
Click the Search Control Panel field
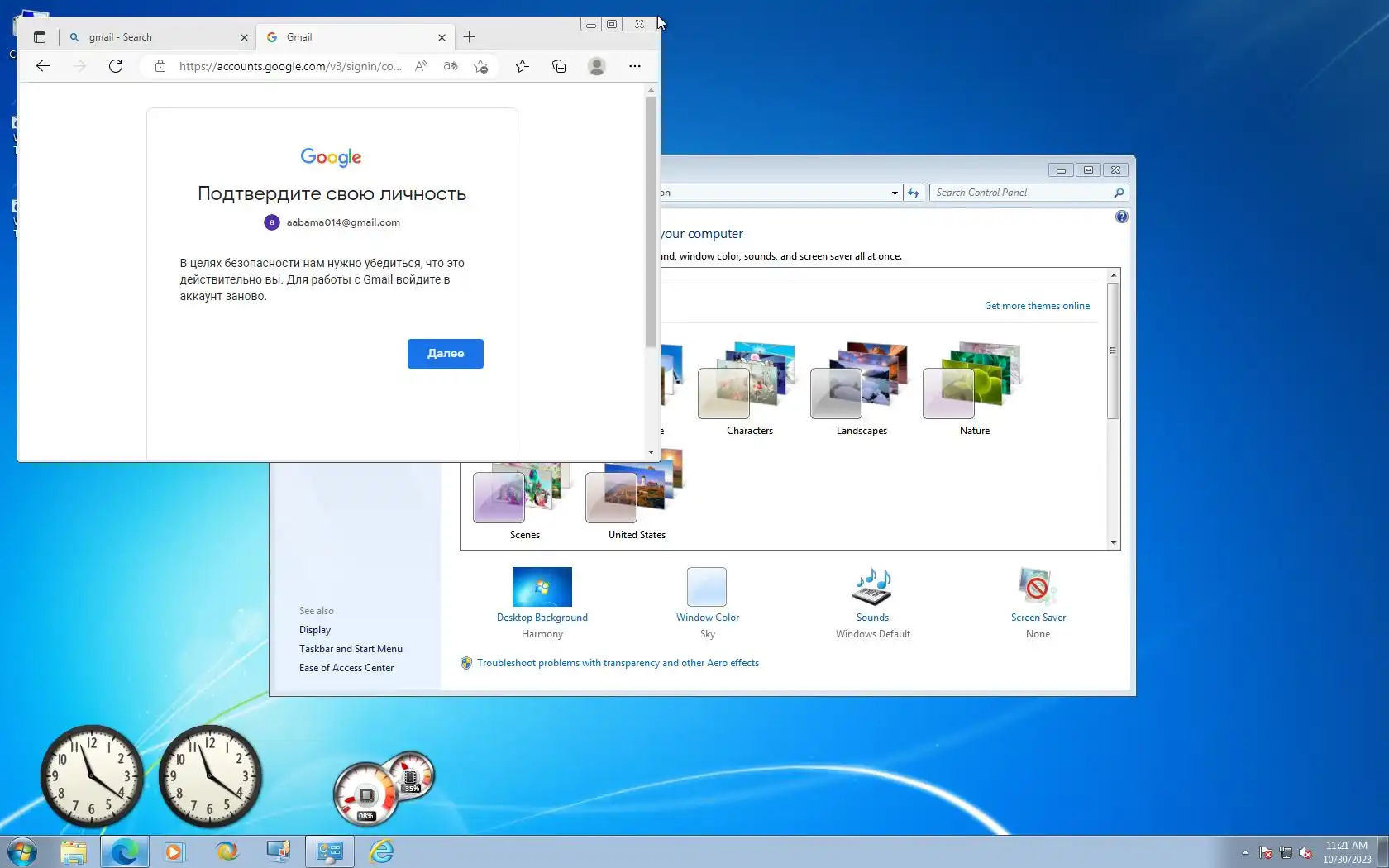tap(1029, 193)
